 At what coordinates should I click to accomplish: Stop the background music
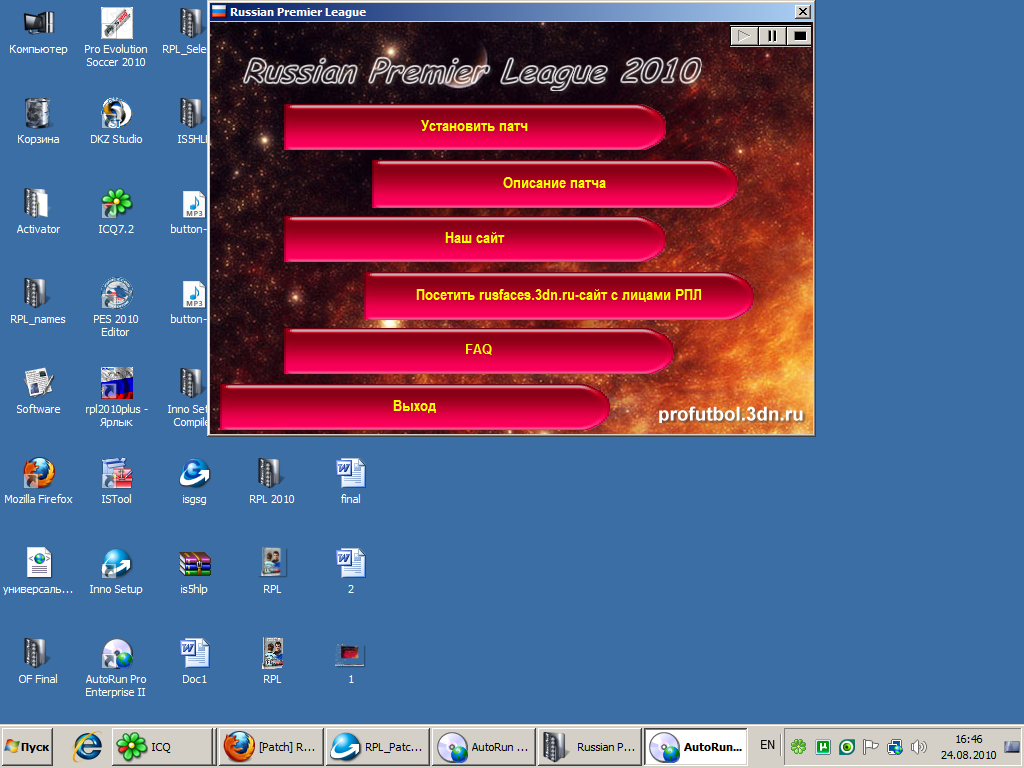pos(799,36)
